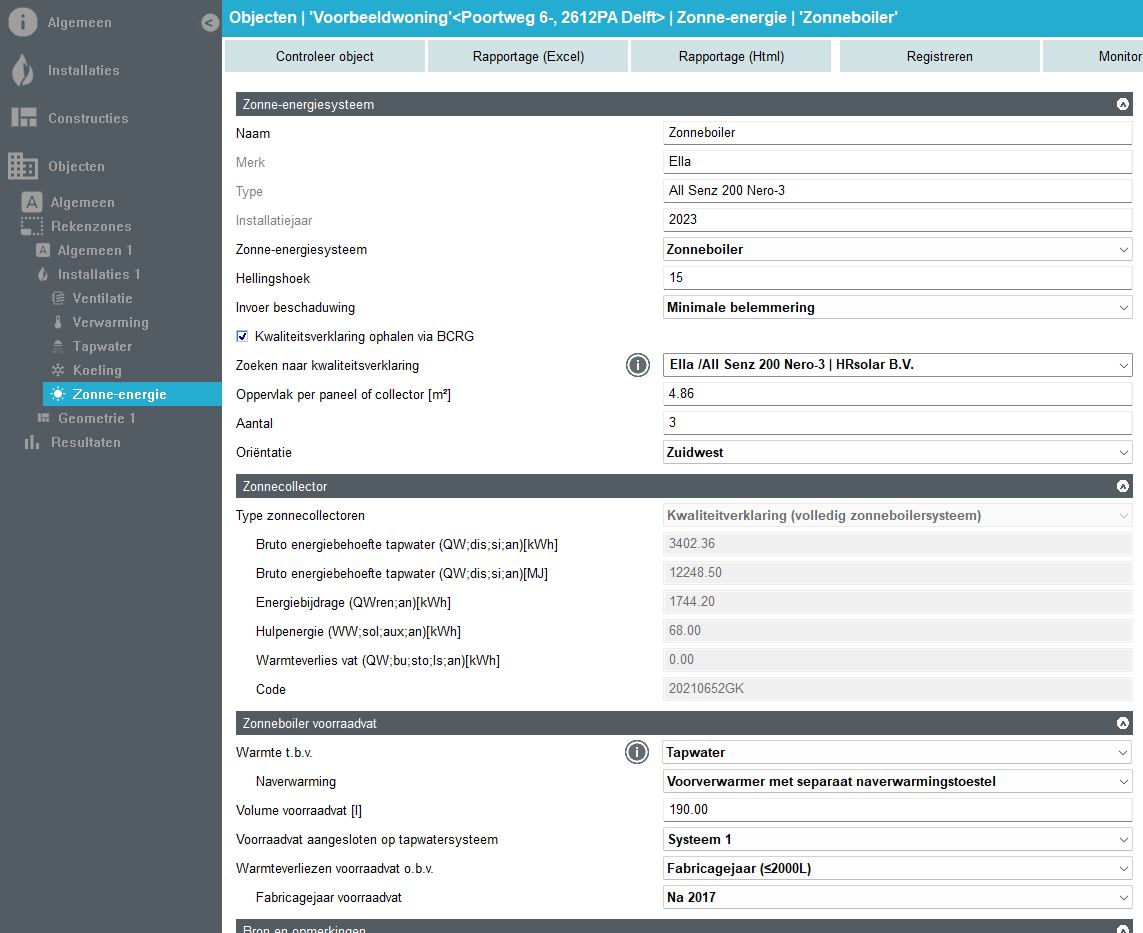This screenshot has width=1143, height=933.
Task: Click the letter A icon beside object Algemeen
Action: pos(31,202)
